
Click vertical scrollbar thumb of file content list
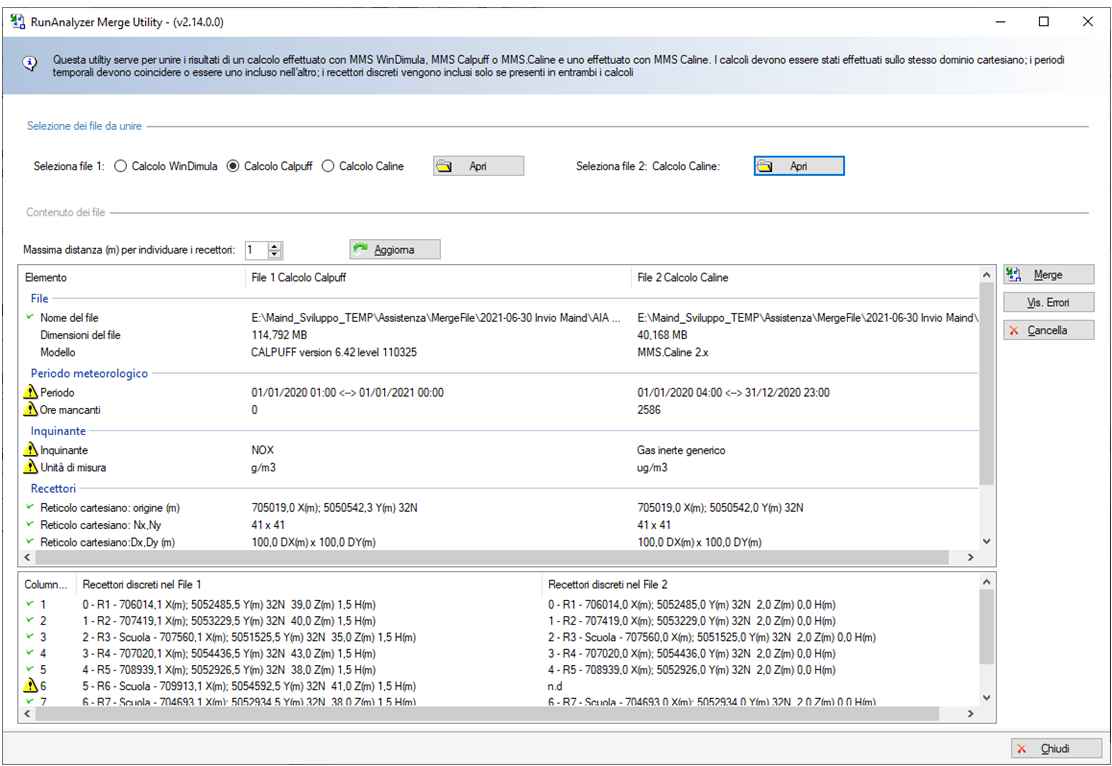(986, 384)
